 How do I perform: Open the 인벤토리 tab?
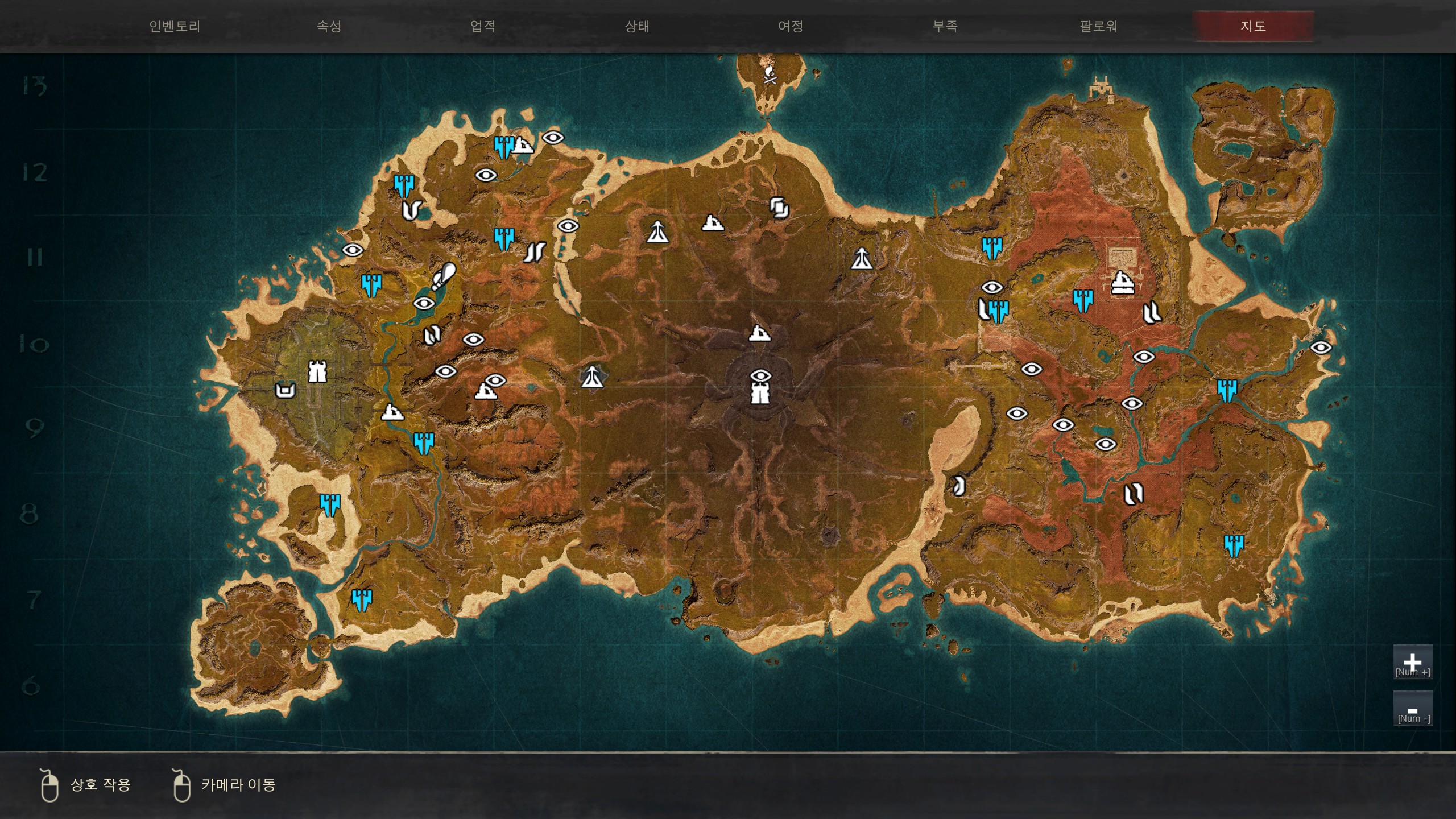[x=175, y=26]
